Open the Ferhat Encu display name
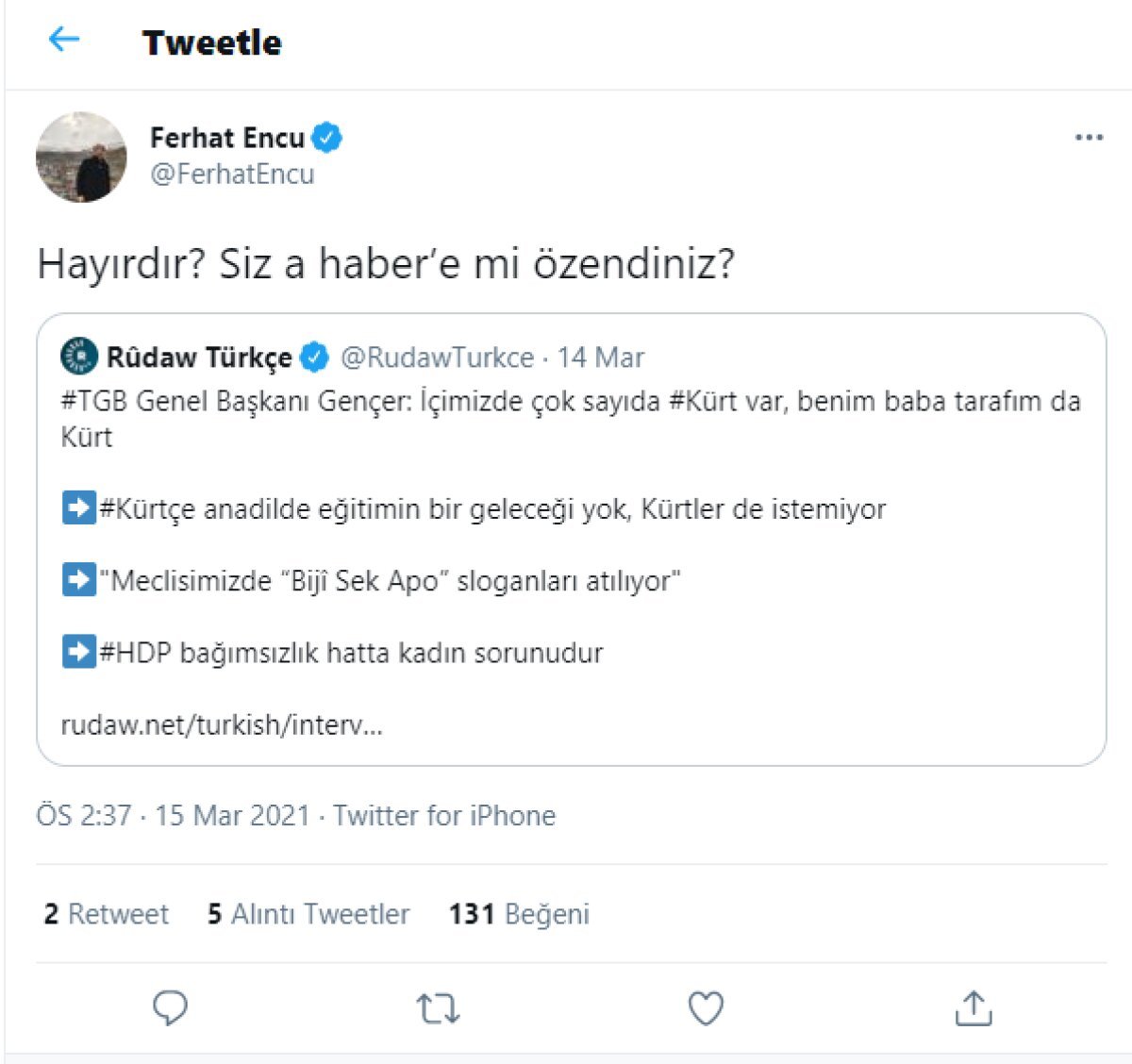The image size is (1132, 1064). pos(226,138)
